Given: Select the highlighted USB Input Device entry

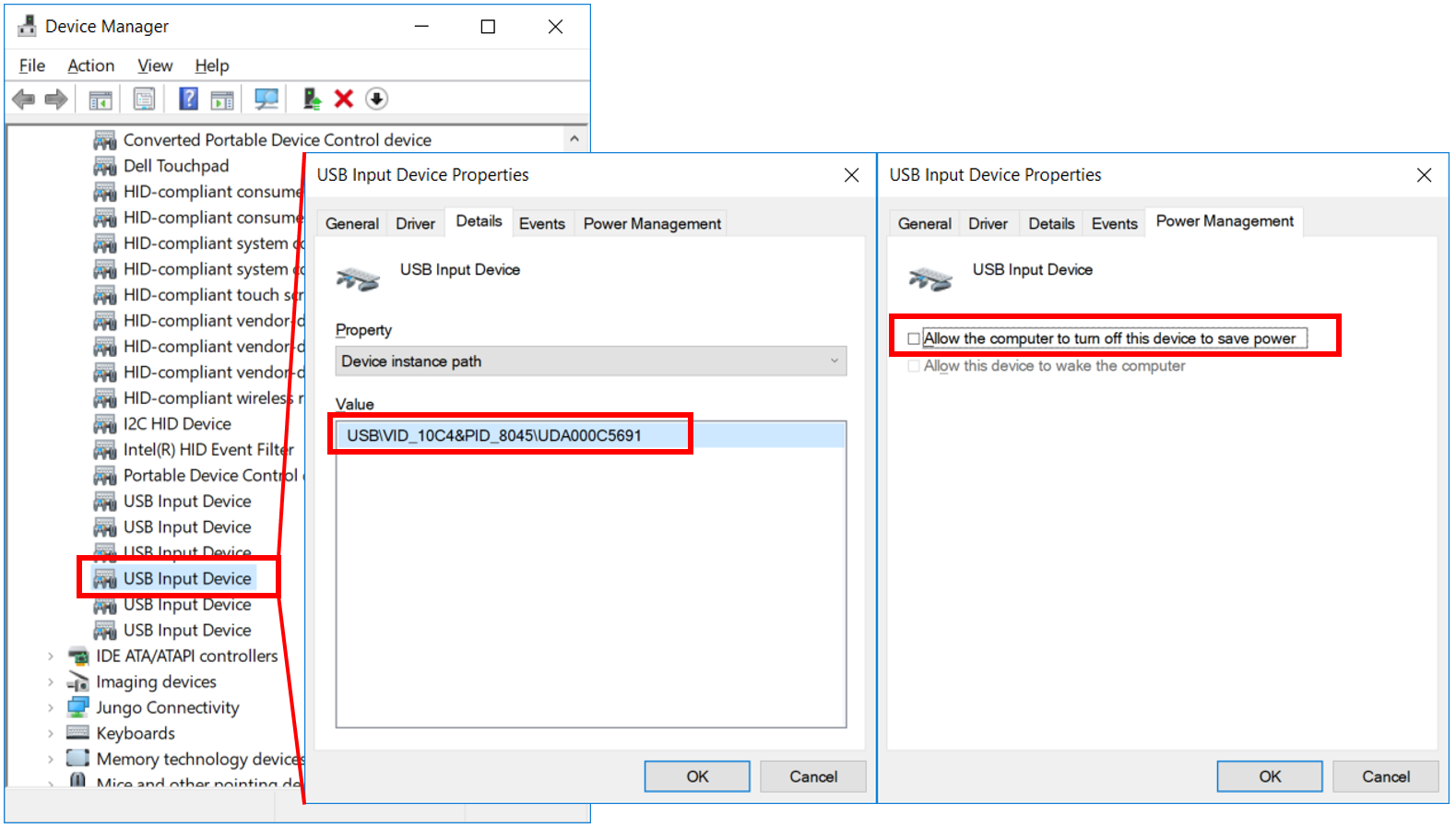Looking at the screenshot, I should click(187, 579).
